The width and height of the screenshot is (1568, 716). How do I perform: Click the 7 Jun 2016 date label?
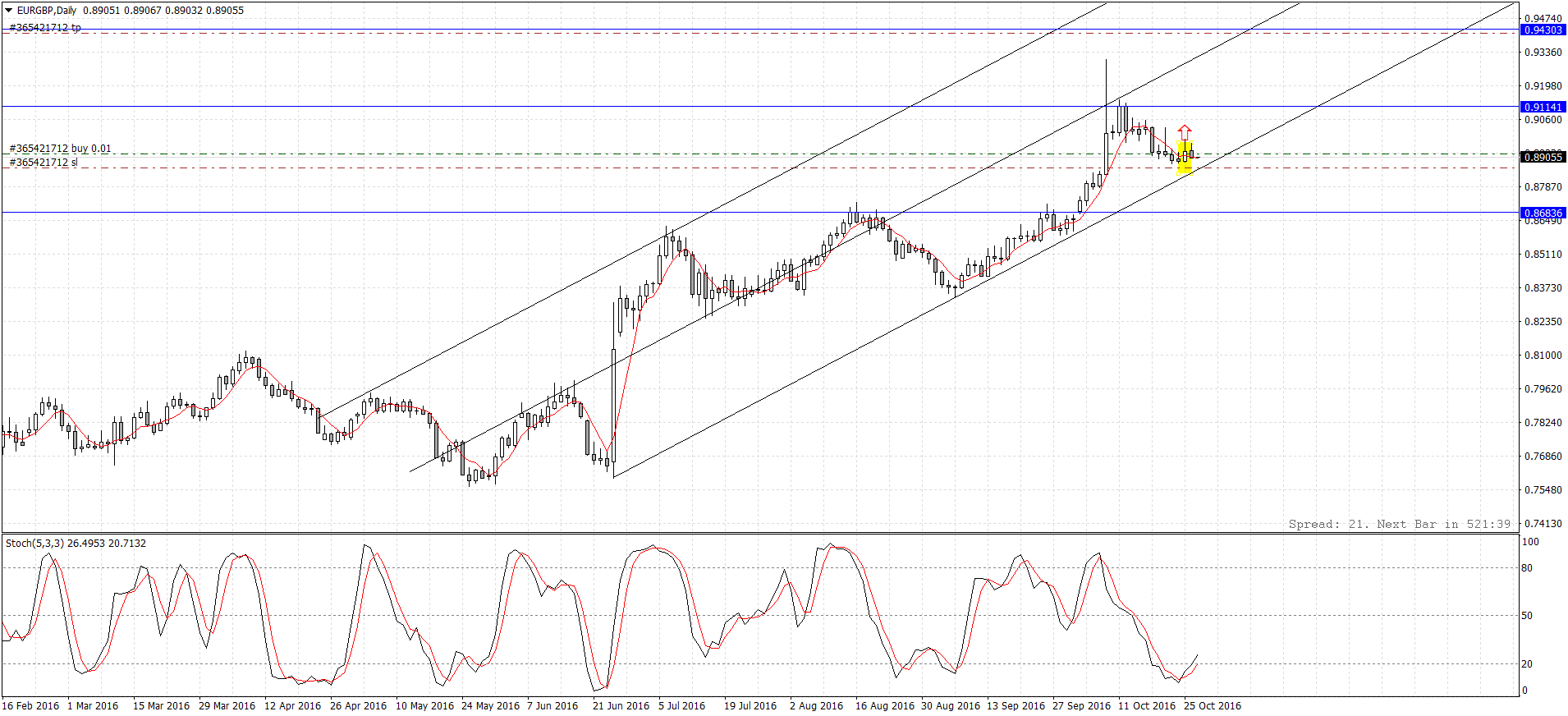[x=552, y=706]
